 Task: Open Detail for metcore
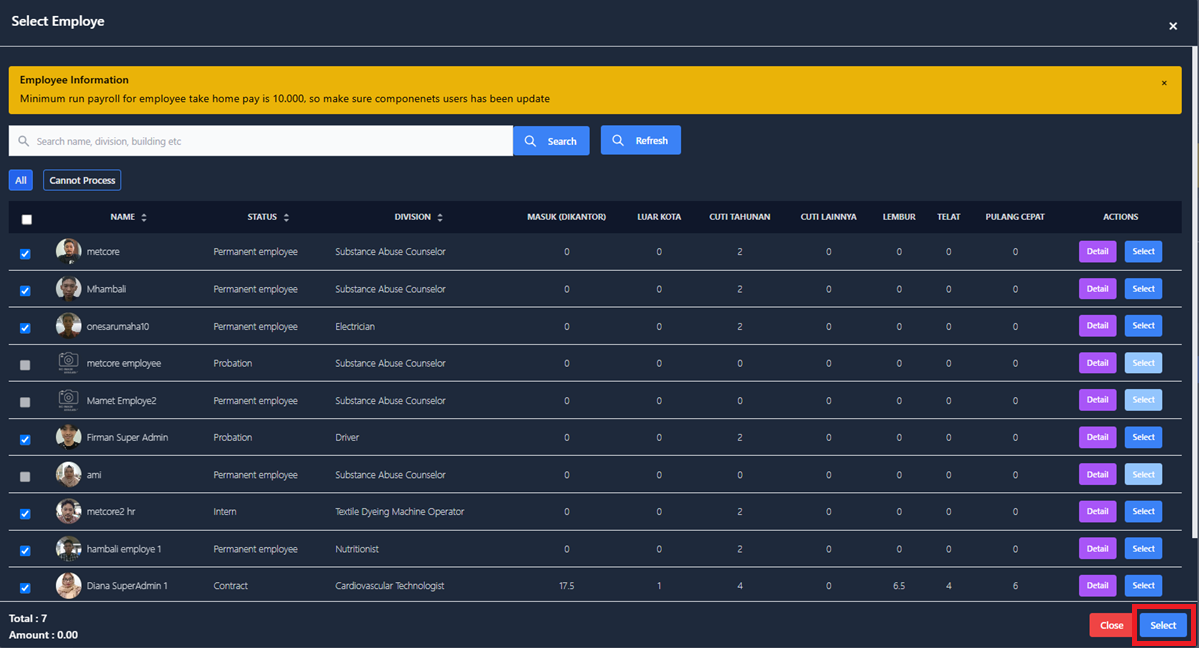click(x=1097, y=251)
